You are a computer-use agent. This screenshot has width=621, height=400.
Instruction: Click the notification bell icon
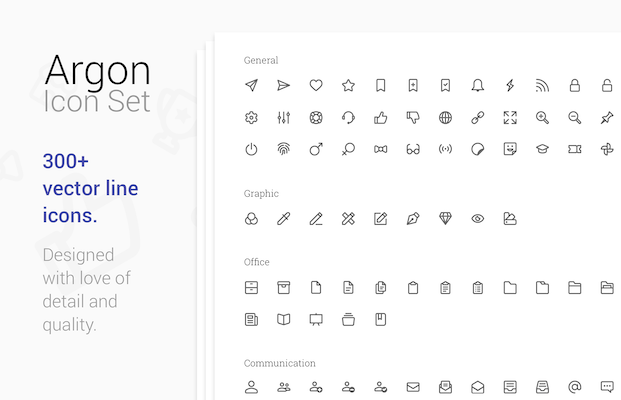[x=478, y=86]
